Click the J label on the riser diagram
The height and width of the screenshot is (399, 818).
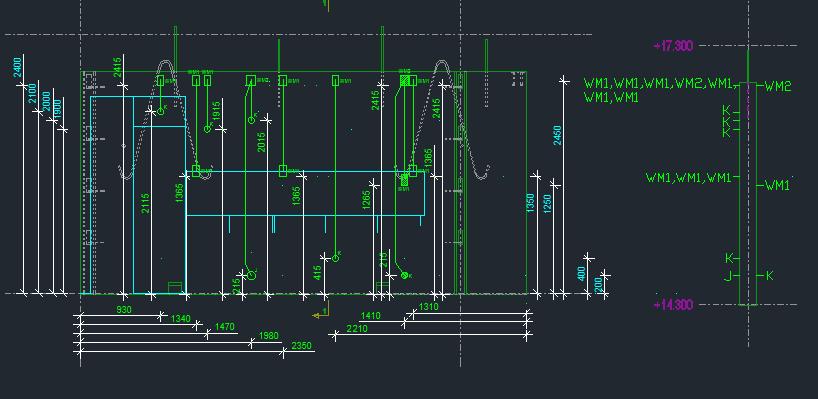(728, 276)
